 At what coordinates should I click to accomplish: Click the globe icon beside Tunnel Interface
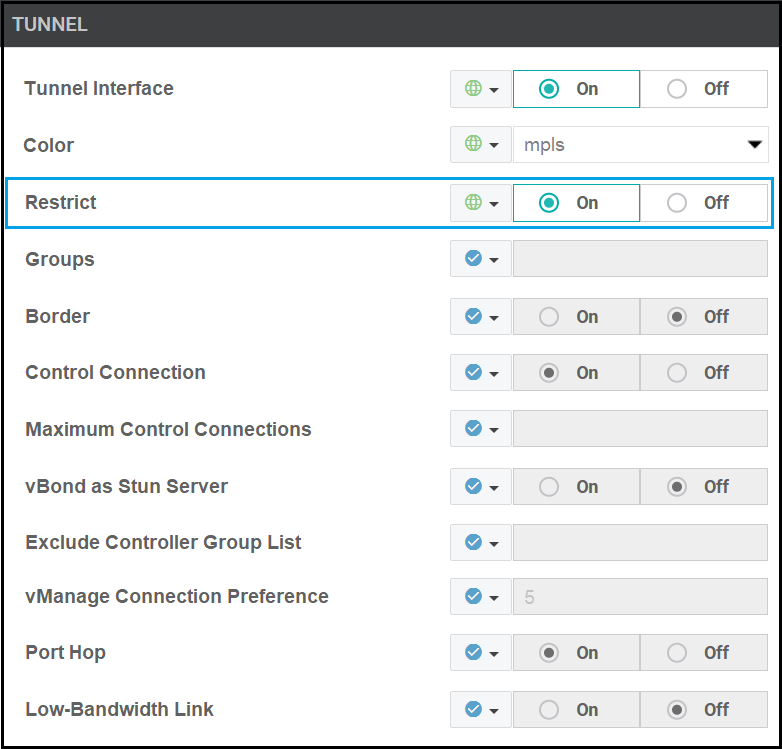[x=473, y=89]
